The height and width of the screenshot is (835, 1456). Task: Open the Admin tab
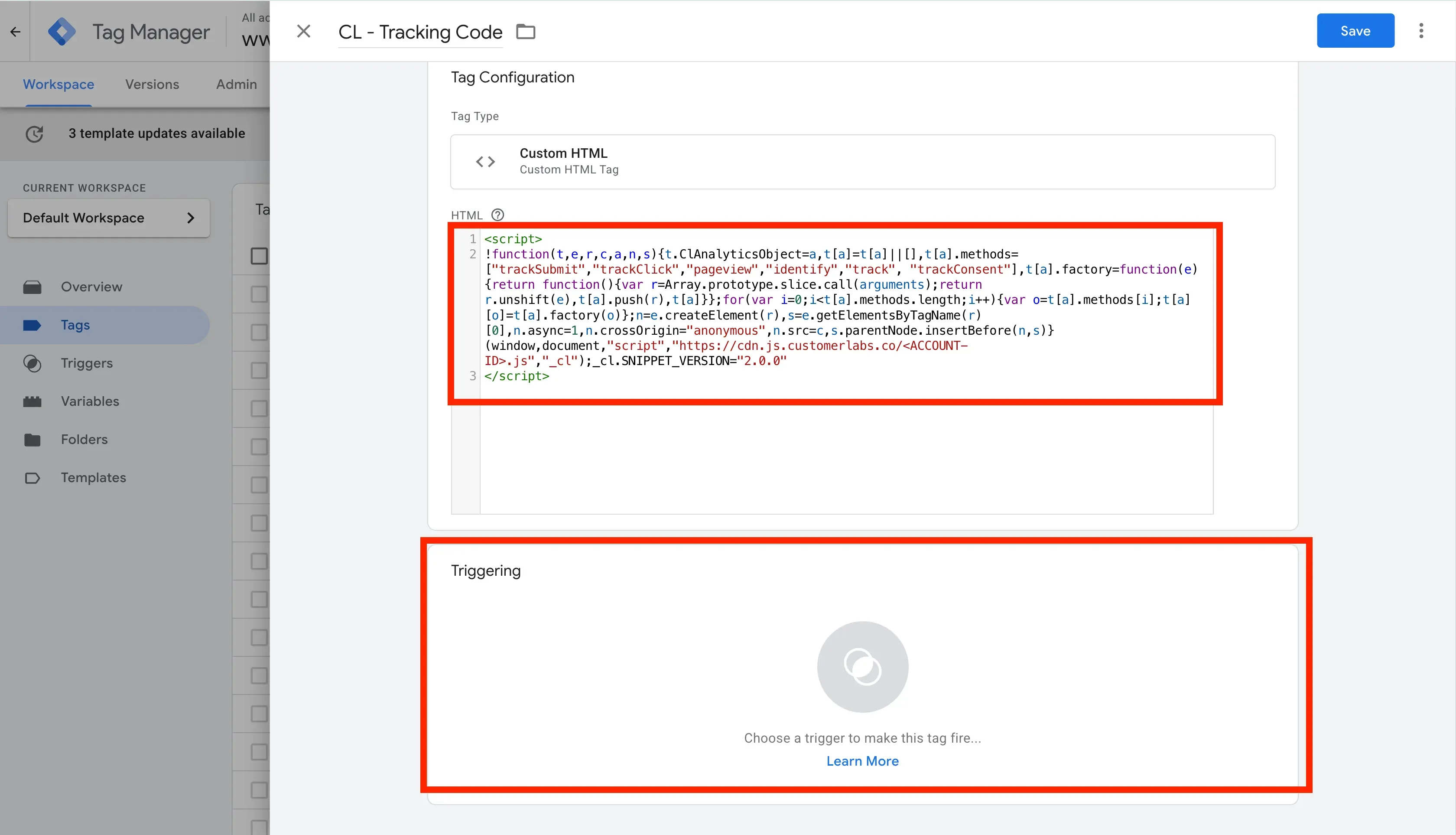pos(236,84)
